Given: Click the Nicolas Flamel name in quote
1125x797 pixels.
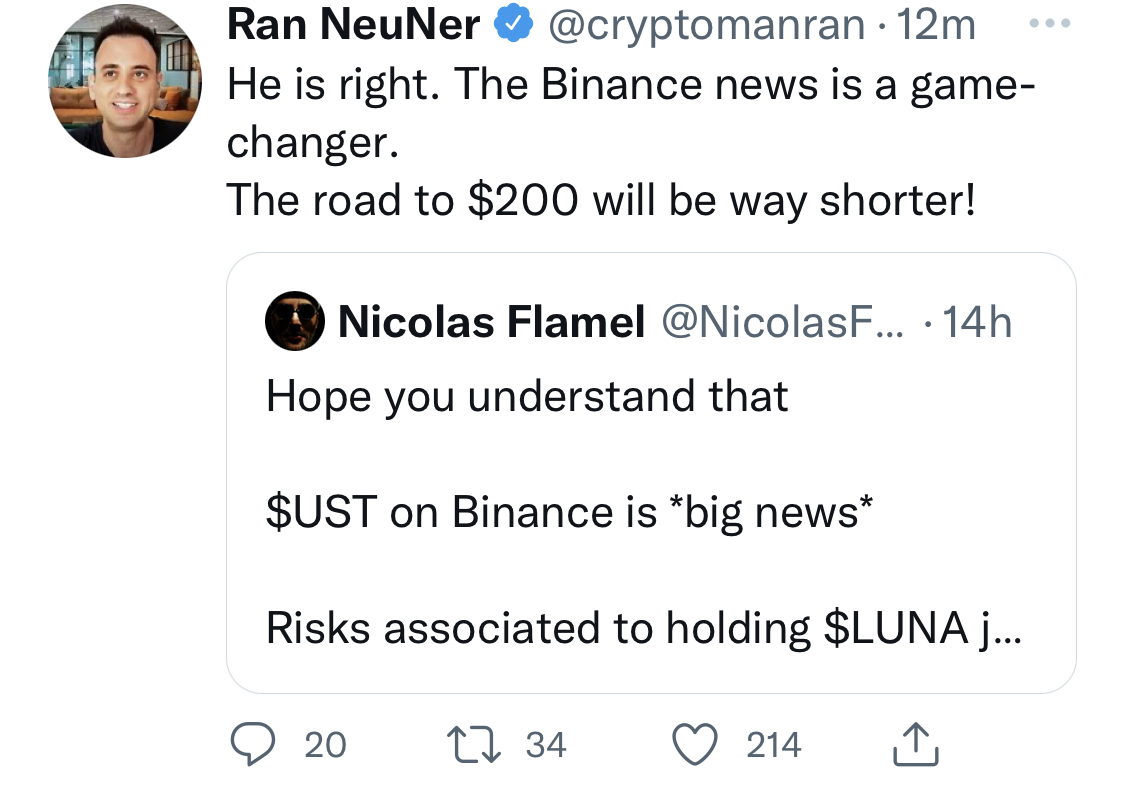Looking at the screenshot, I should (x=491, y=321).
